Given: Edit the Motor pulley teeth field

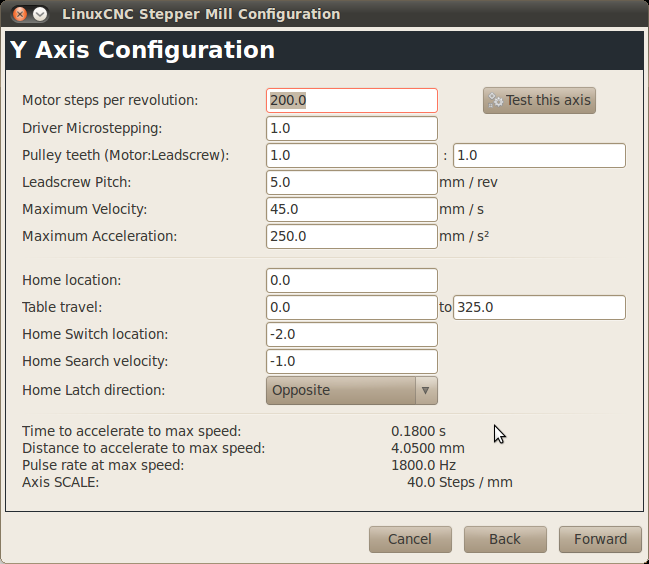Looking at the screenshot, I should click(351, 156).
